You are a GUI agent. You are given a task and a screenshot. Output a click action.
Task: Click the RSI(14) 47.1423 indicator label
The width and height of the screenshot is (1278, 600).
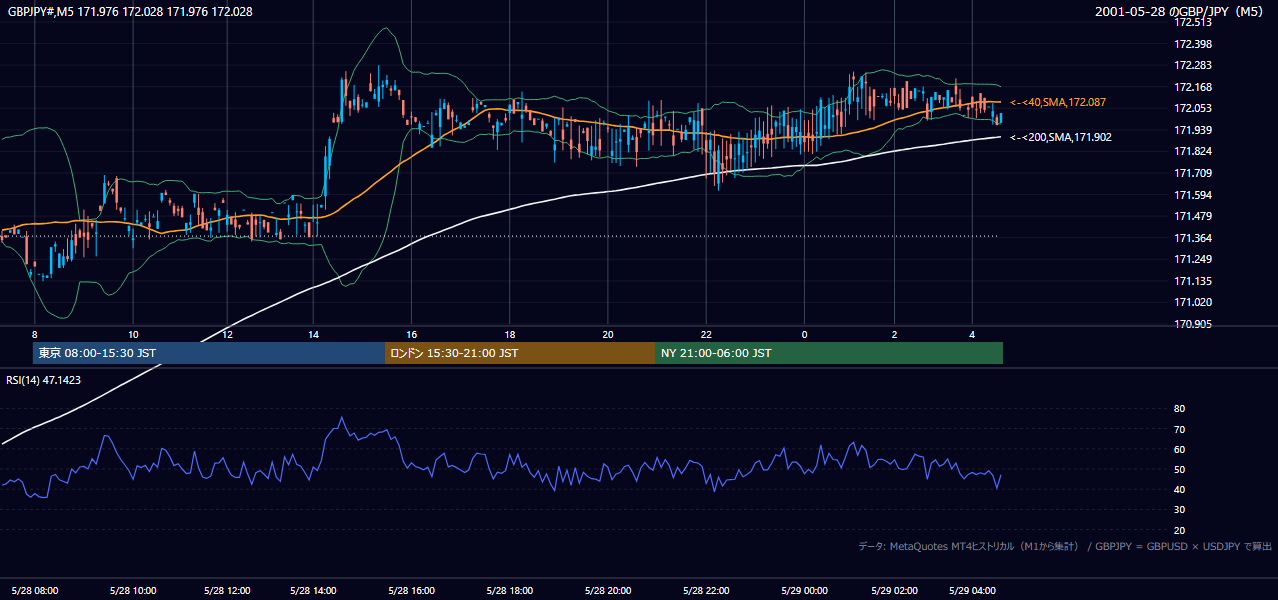(x=45, y=380)
